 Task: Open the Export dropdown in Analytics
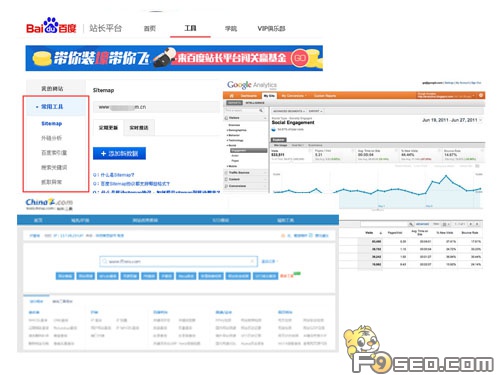click(x=316, y=111)
